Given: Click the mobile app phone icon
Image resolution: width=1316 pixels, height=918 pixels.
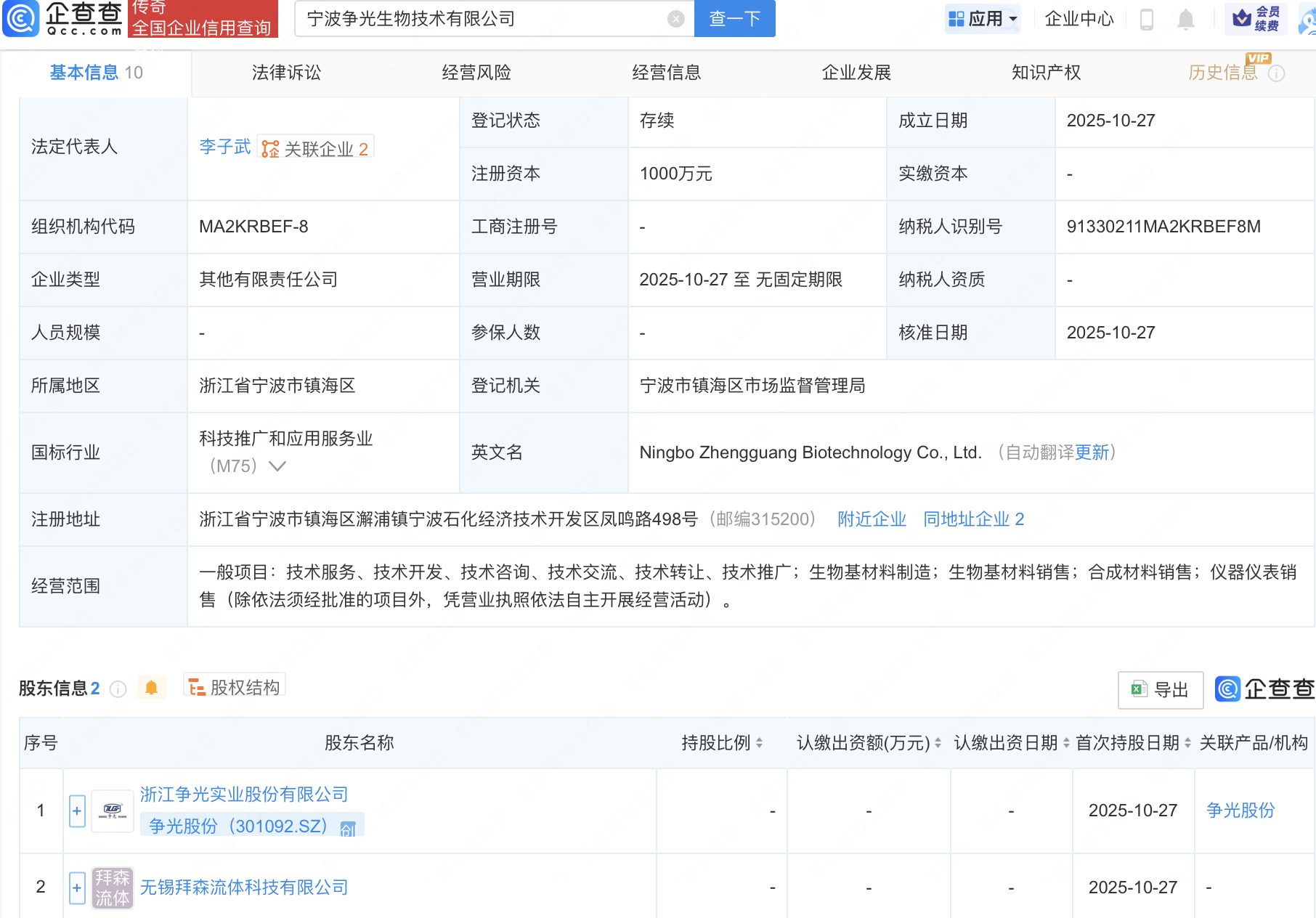Looking at the screenshot, I should pos(1148,19).
